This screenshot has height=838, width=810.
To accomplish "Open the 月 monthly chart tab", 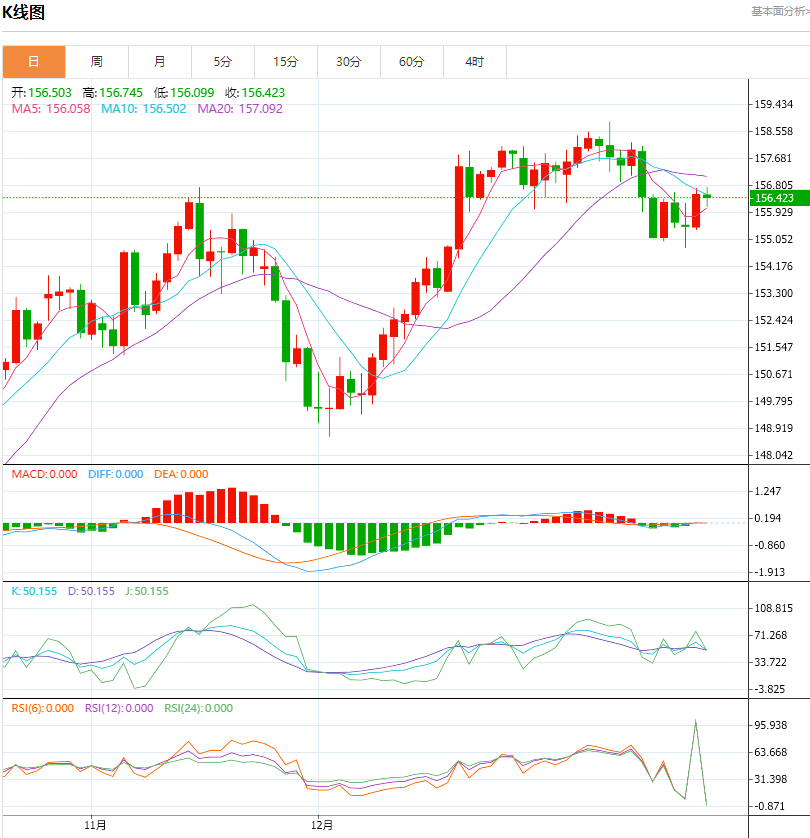I will click(x=160, y=62).
